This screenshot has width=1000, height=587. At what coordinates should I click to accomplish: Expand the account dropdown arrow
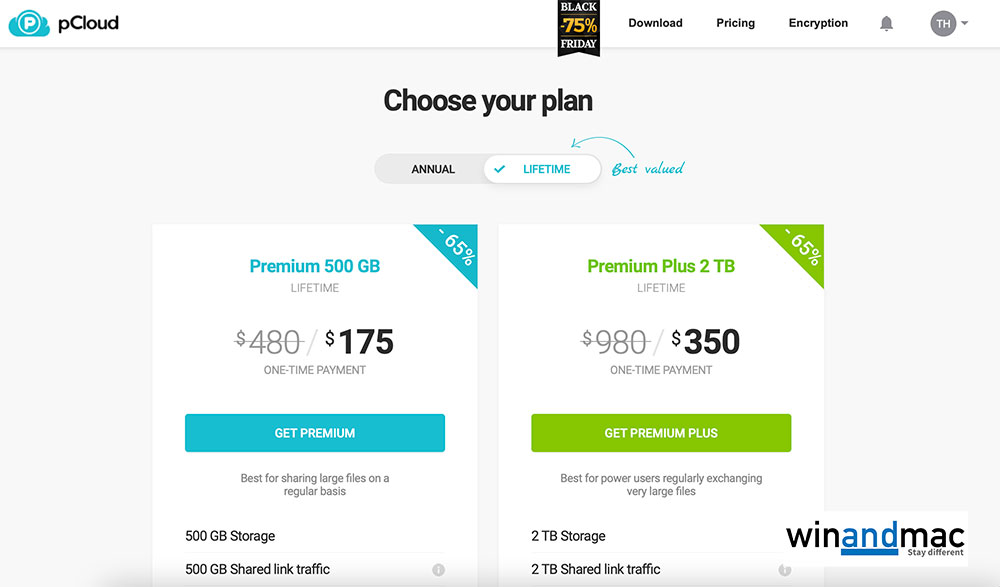pyautogui.click(x=965, y=23)
